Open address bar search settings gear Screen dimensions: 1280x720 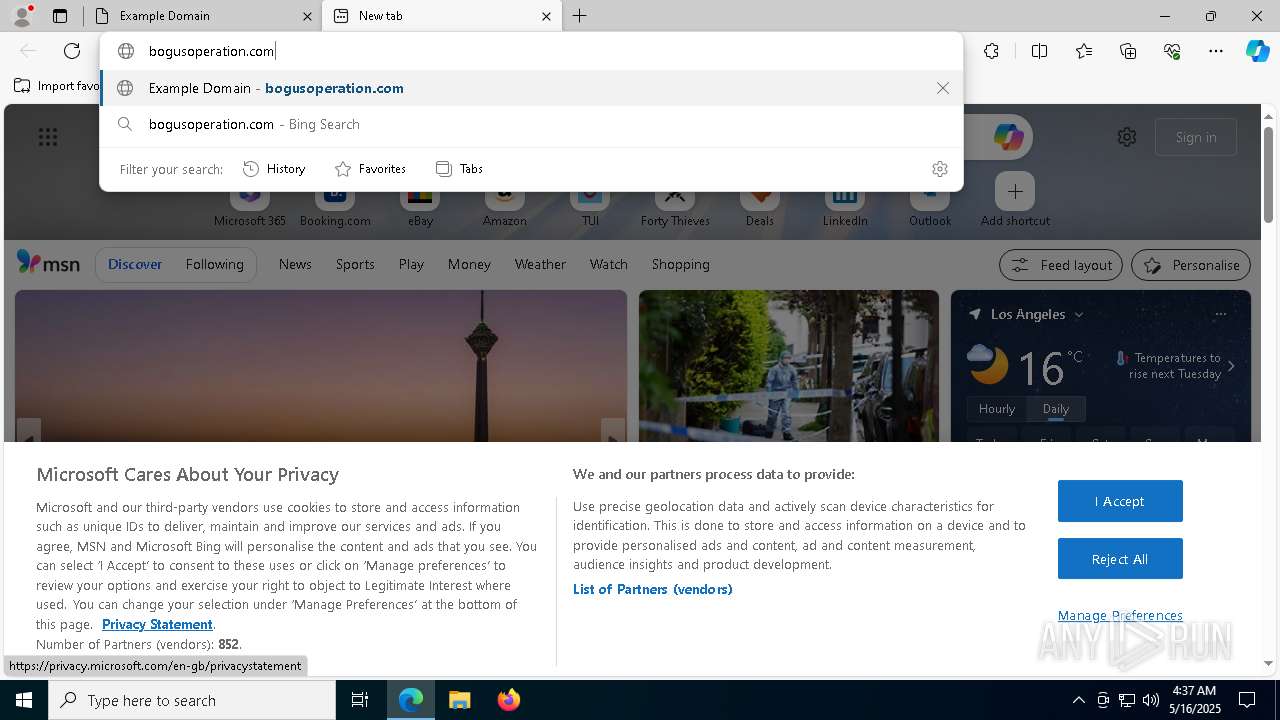(940, 169)
